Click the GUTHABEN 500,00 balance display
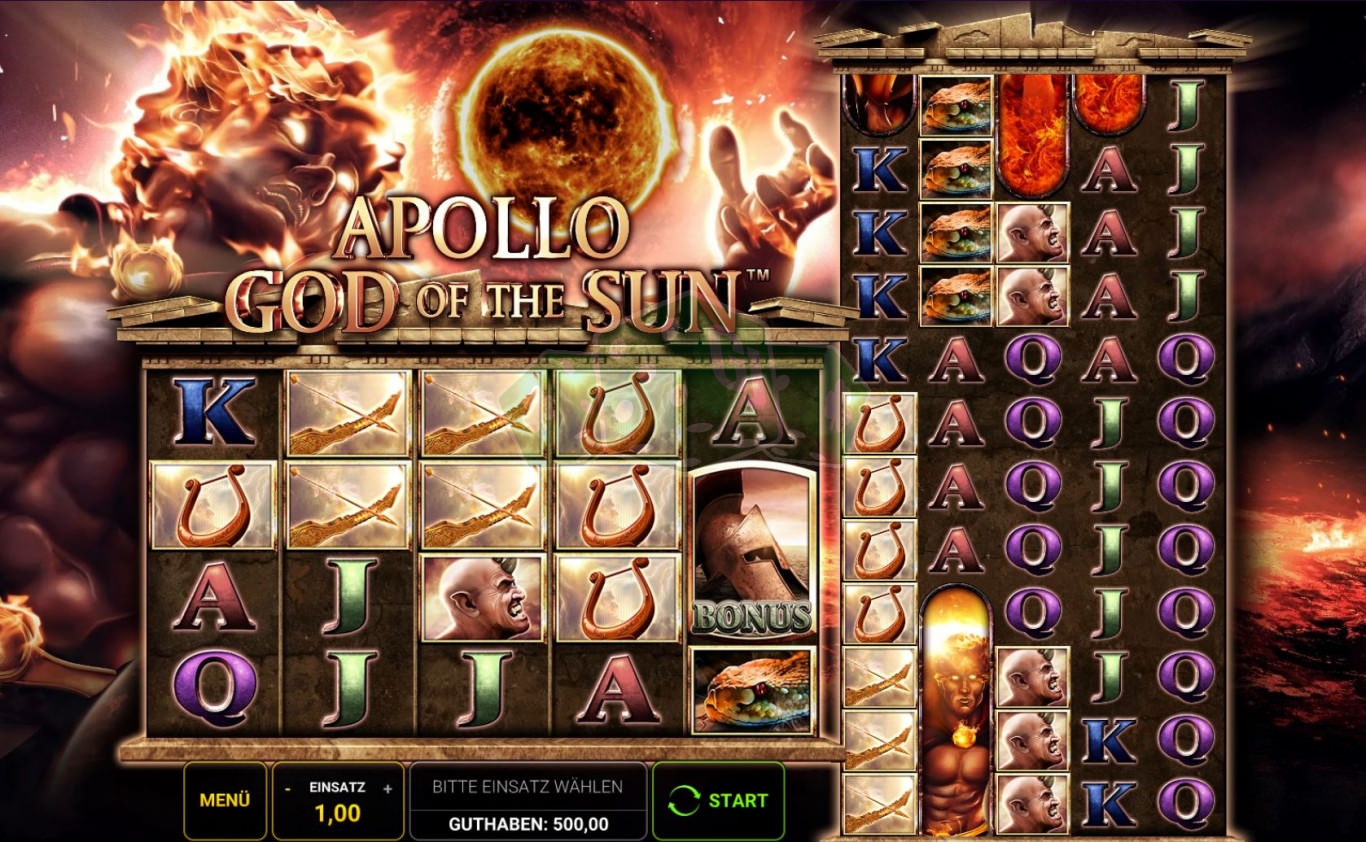Image resolution: width=1366 pixels, height=842 pixels. 530,825
